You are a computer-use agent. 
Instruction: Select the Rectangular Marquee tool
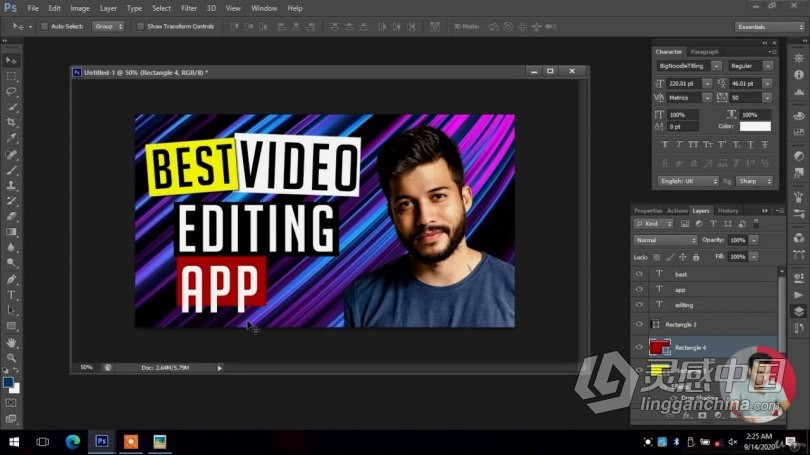[11, 76]
